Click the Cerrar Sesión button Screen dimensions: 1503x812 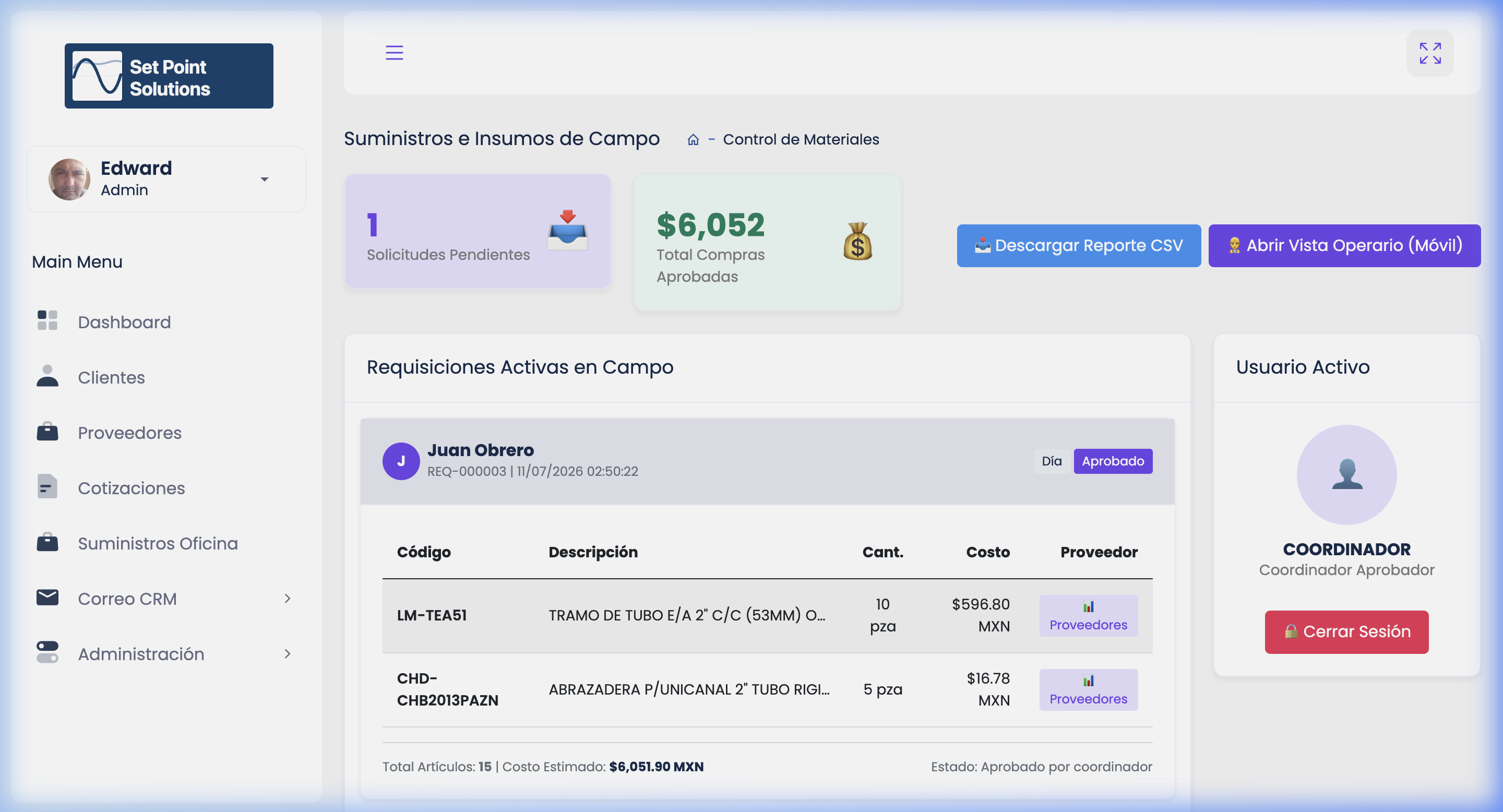coord(1346,632)
